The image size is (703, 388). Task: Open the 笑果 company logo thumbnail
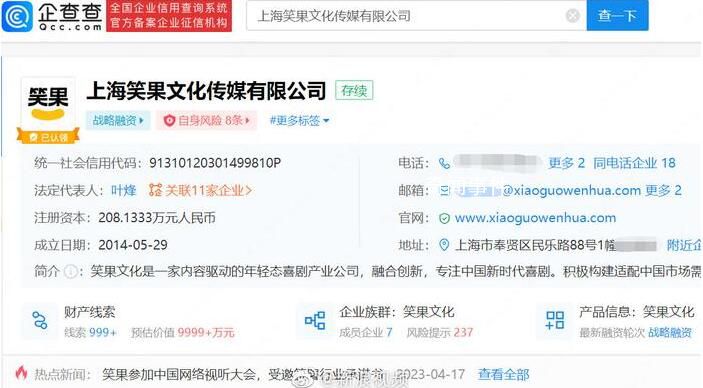(48, 104)
